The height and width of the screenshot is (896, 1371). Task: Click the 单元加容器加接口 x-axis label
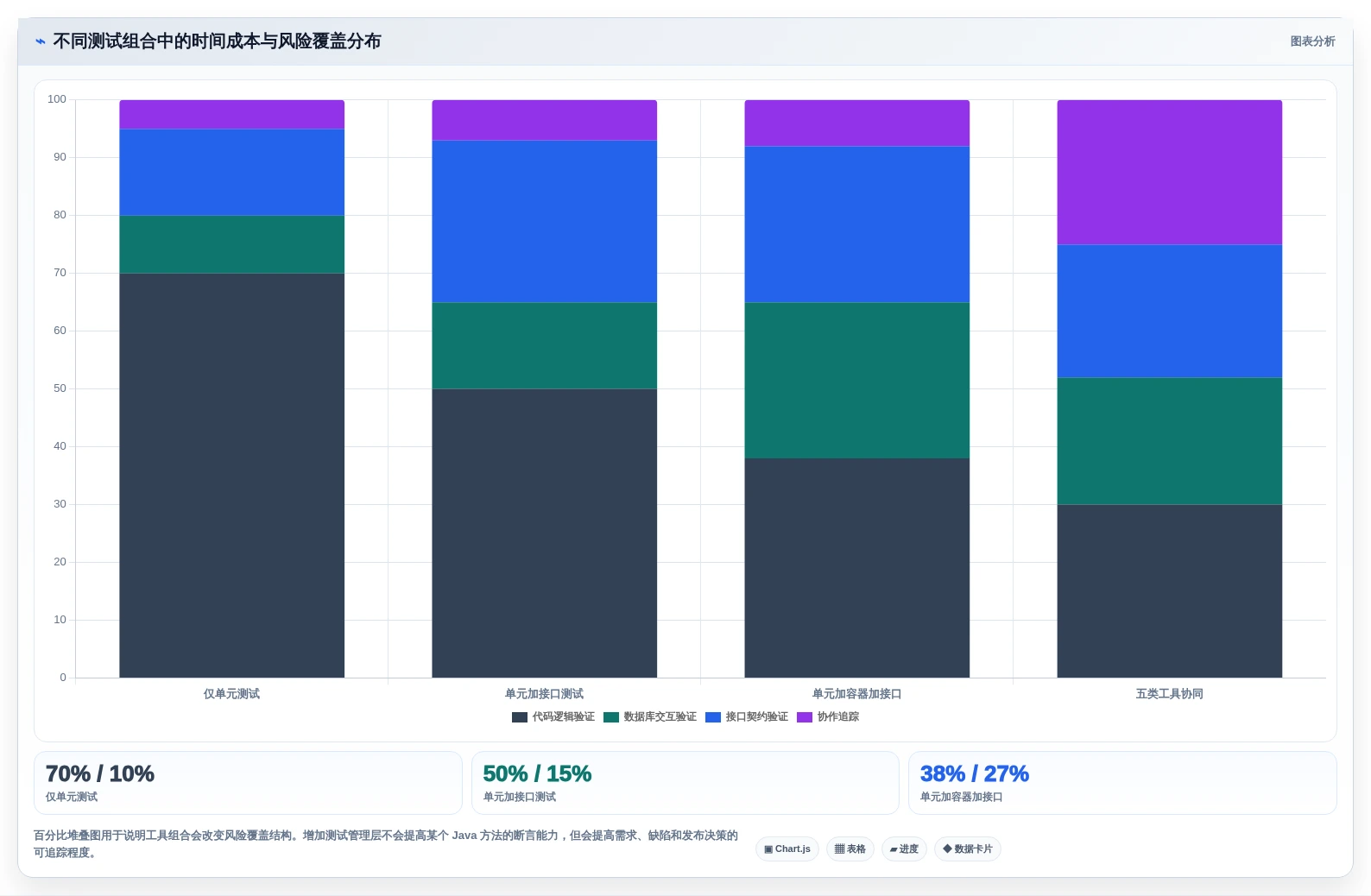[x=856, y=694]
